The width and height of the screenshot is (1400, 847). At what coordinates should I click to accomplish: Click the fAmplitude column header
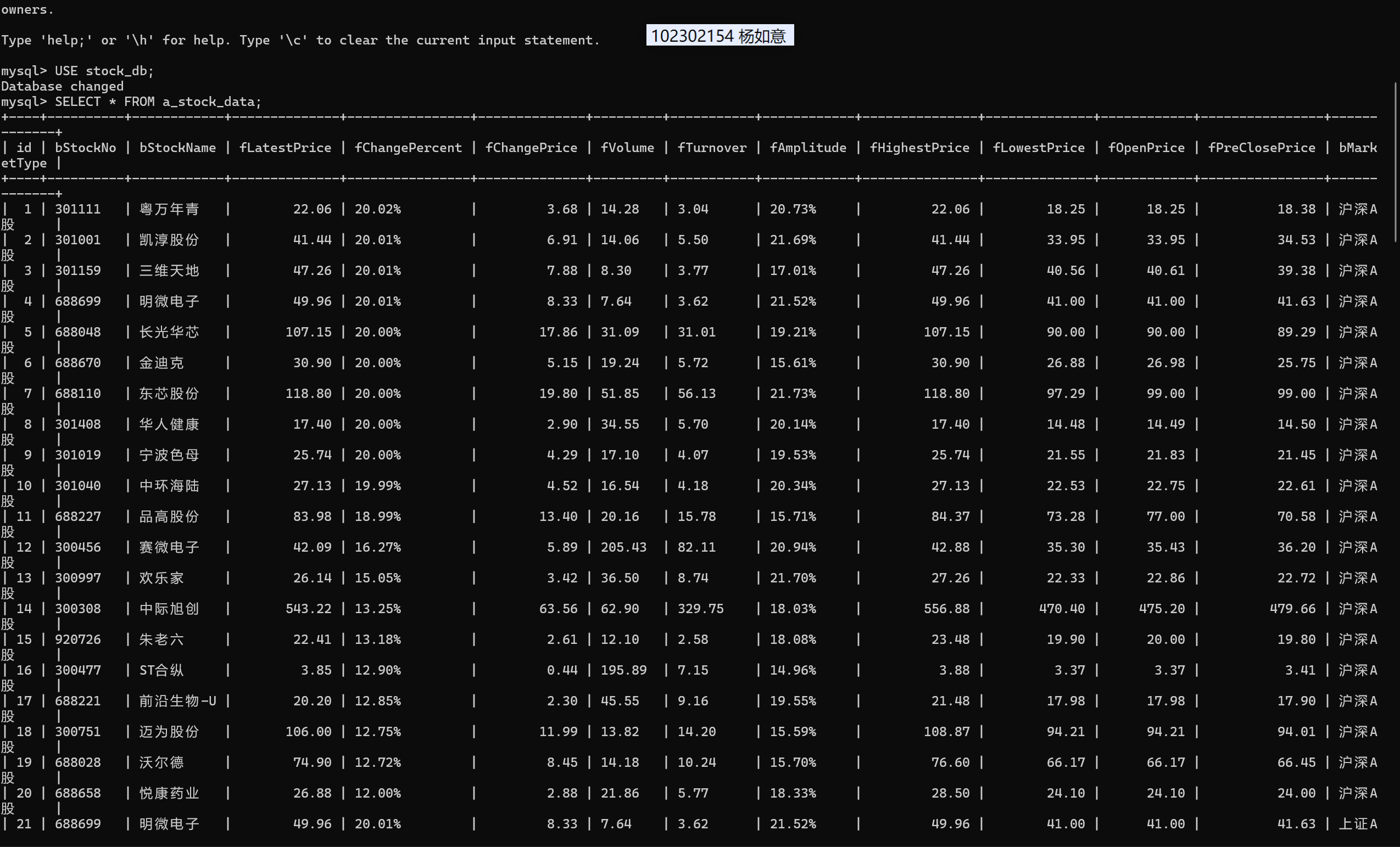(807, 148)
